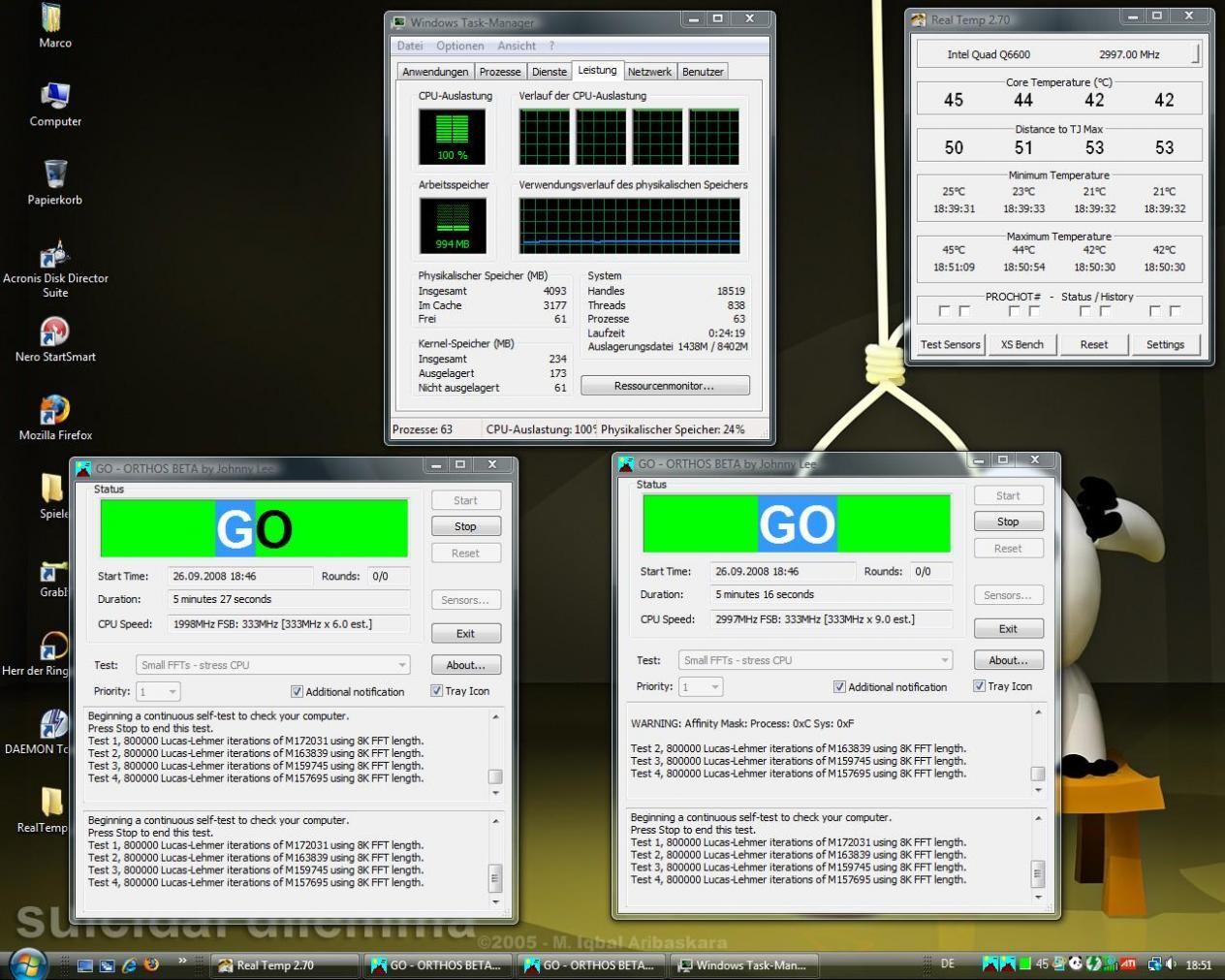1225x980 pixels.
Task: Click About in the 2997MHz ORTHOS window
Action: tap(1009, 660)
